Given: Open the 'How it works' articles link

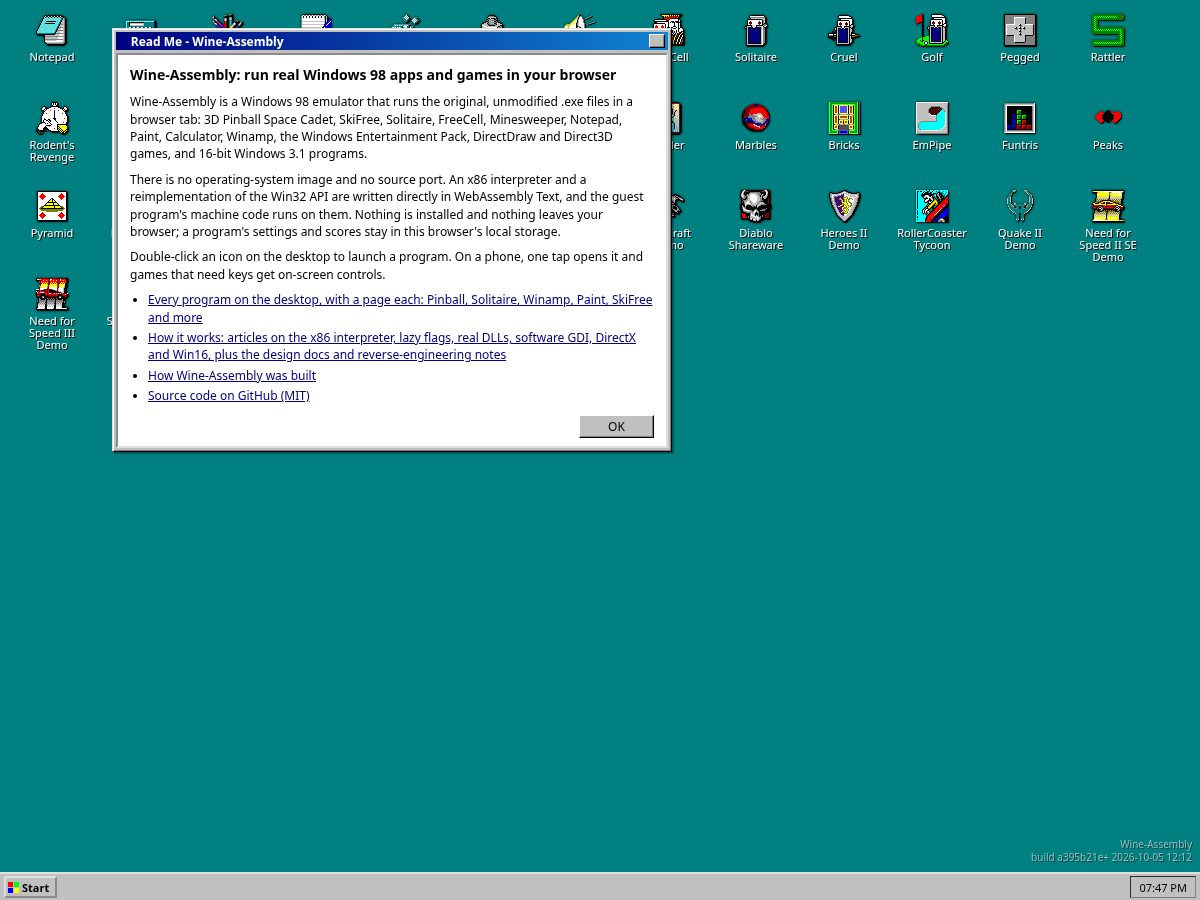Looking at the screenshot, I should (x=392, y=346).
